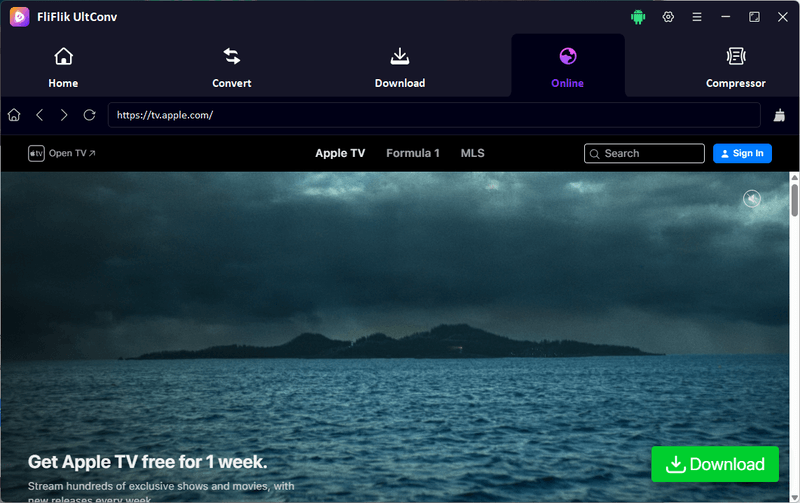This screenshot has height=503, width=800.
Task: Click the green Download button
Action: pos(715,464)
